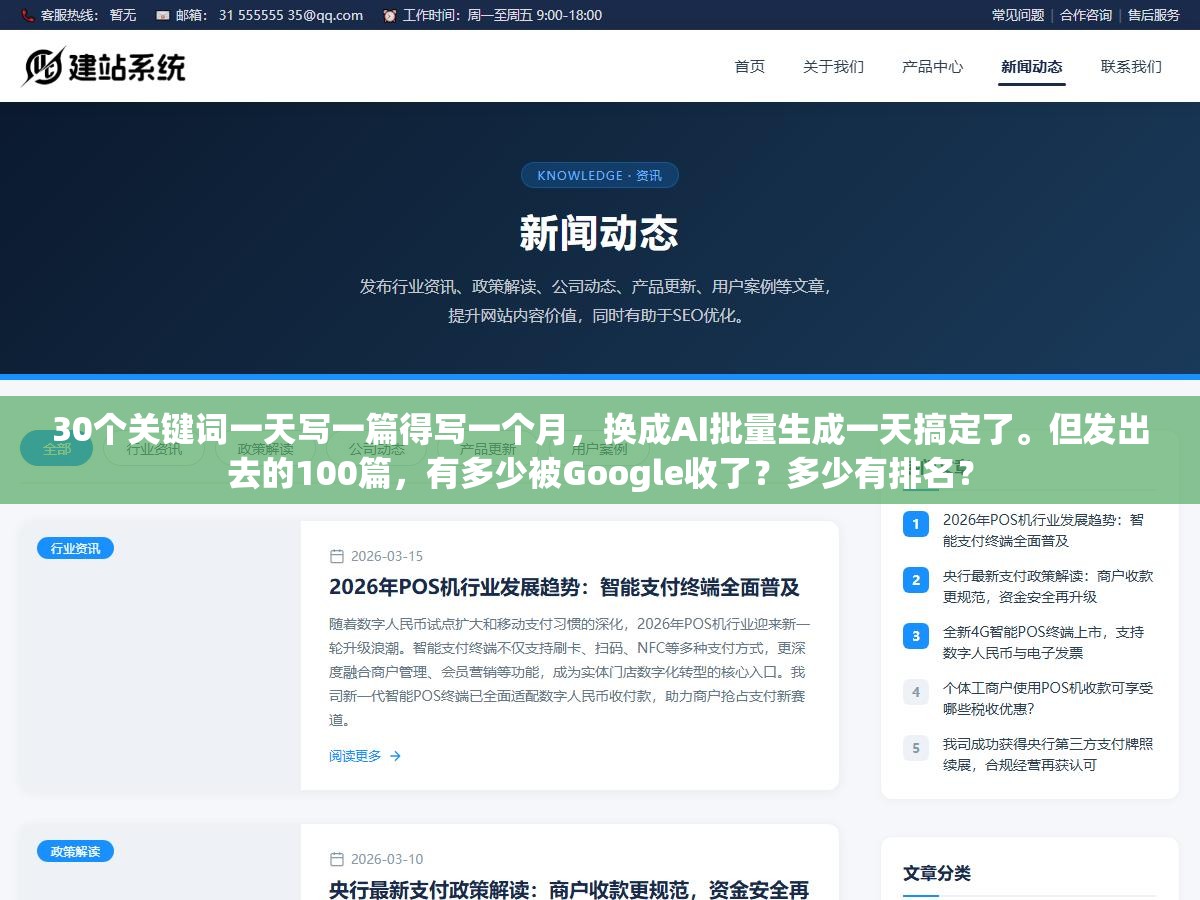
Task: Open 联系我们 in the navigation
Action: (1131, 66)
